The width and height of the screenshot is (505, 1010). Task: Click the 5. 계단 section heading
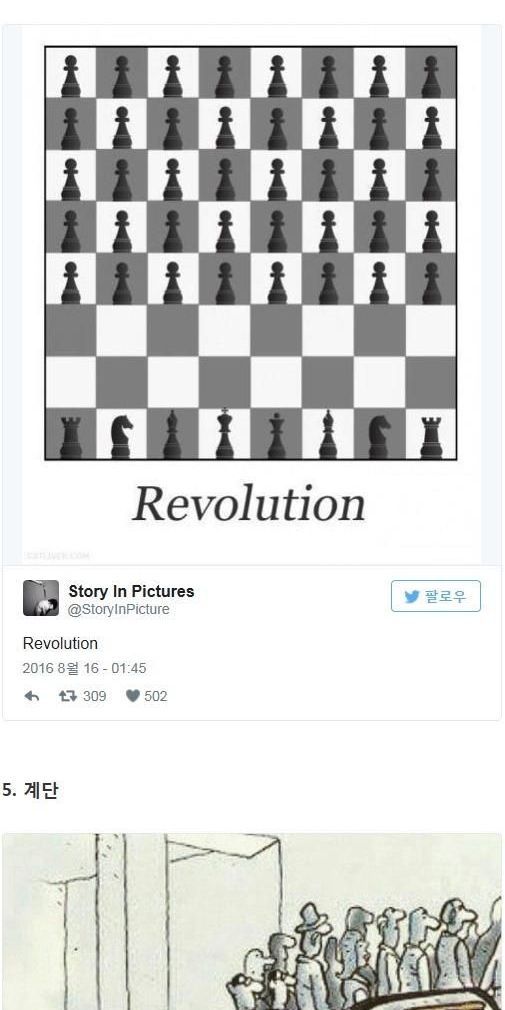(30, 790)
